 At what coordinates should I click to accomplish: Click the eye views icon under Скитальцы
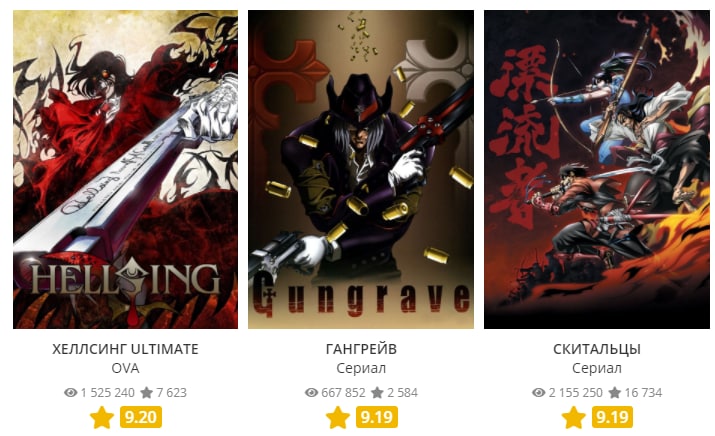(x=539, y=392)
